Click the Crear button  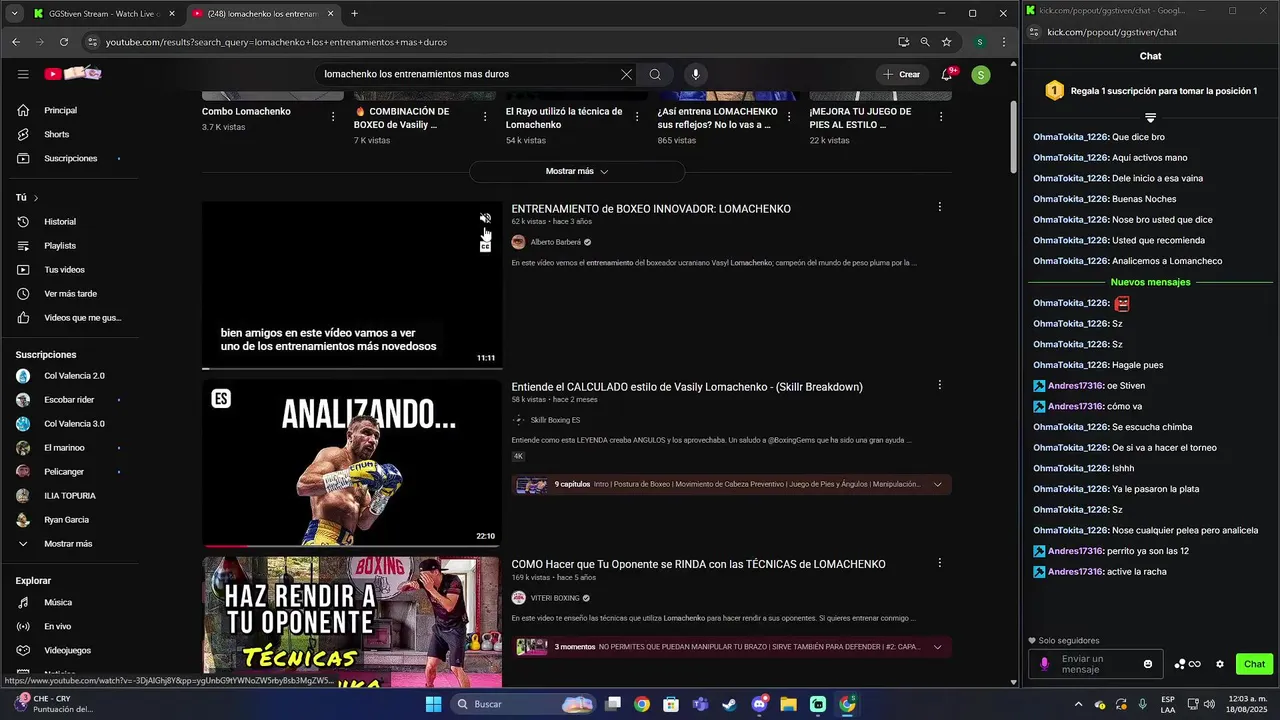click(x=901, y=74)
